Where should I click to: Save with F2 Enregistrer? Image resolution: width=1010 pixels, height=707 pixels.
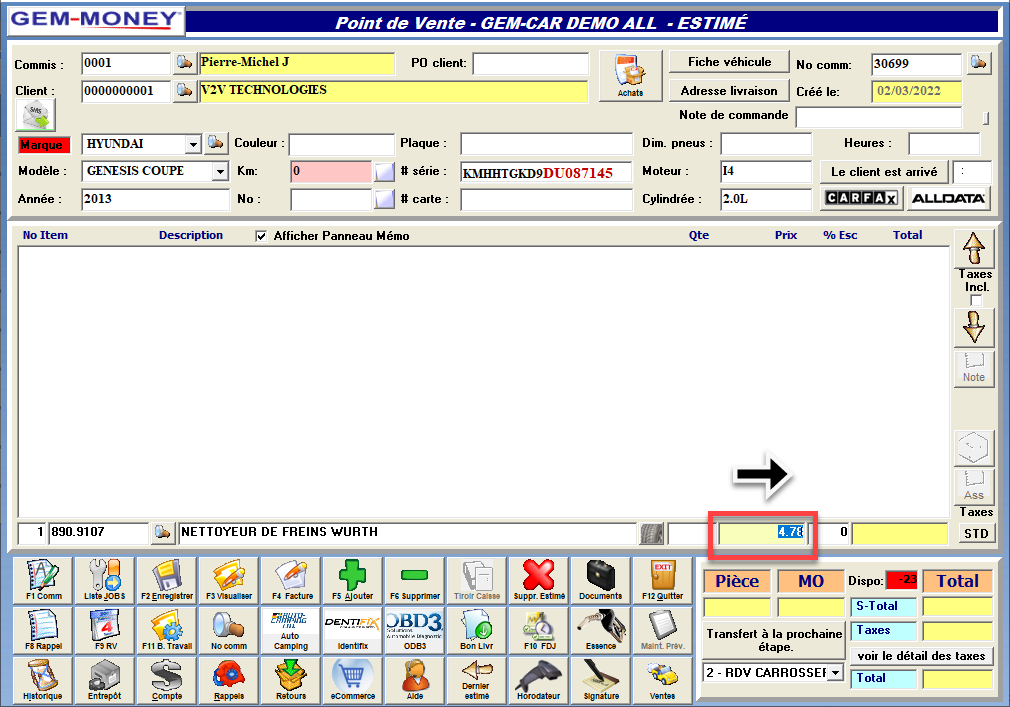(x=167, y=580)
